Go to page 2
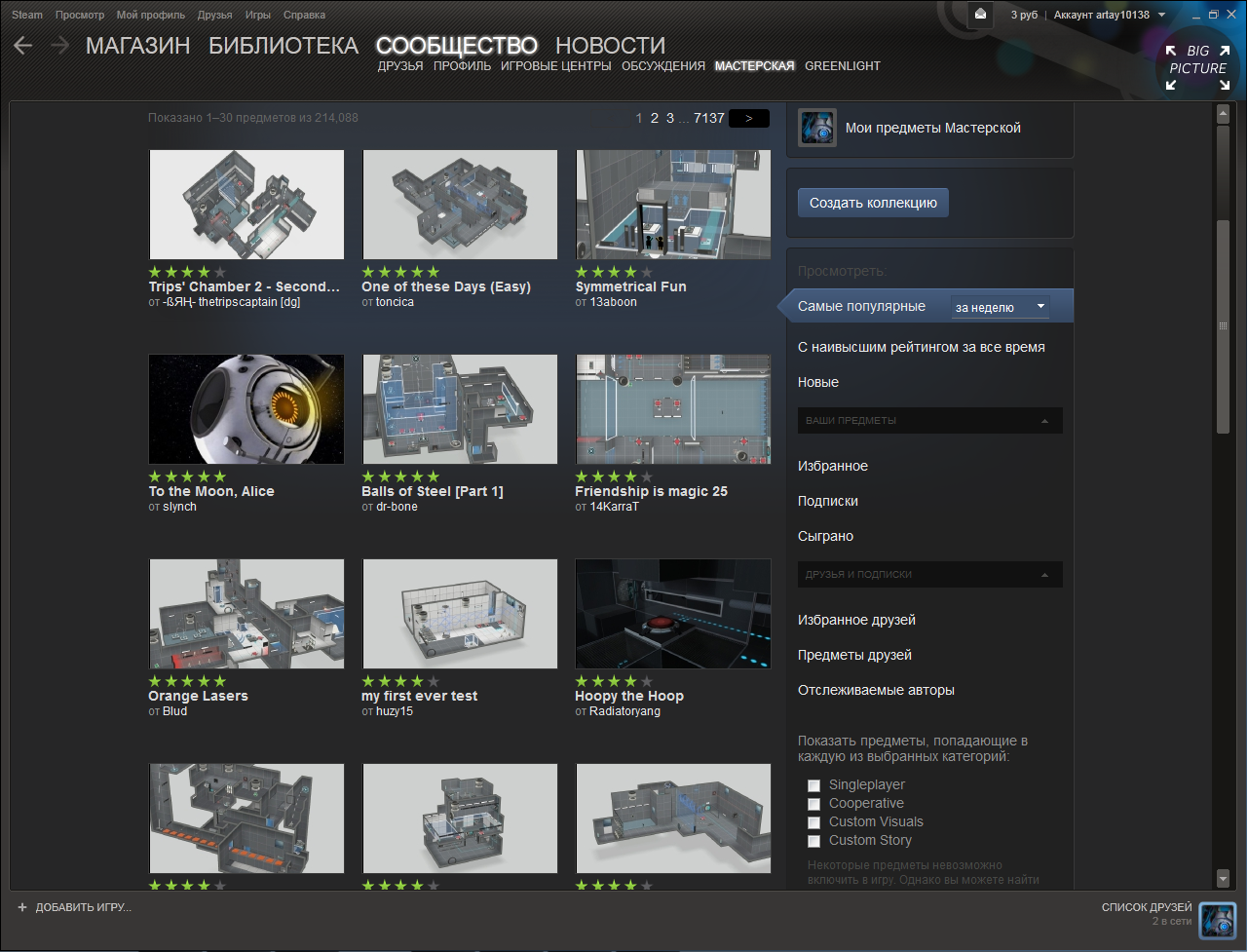 pos(655,118)
